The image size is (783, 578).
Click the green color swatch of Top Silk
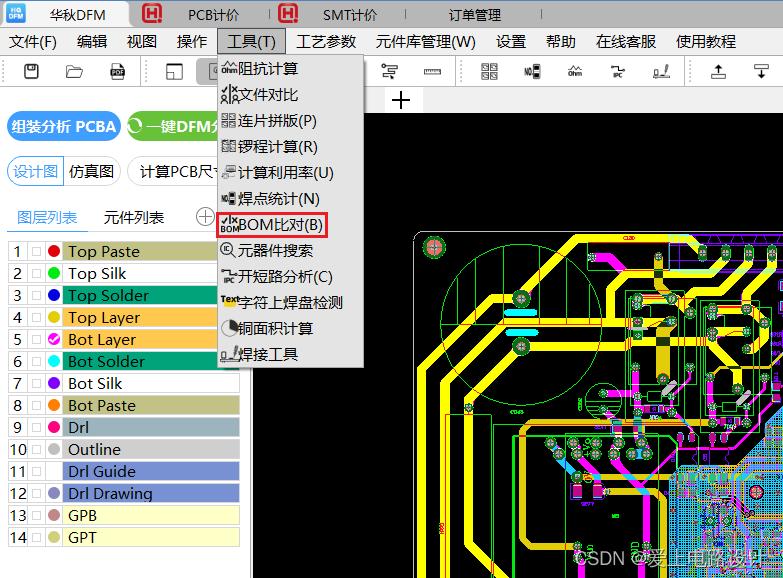click(x=54, y=273)
